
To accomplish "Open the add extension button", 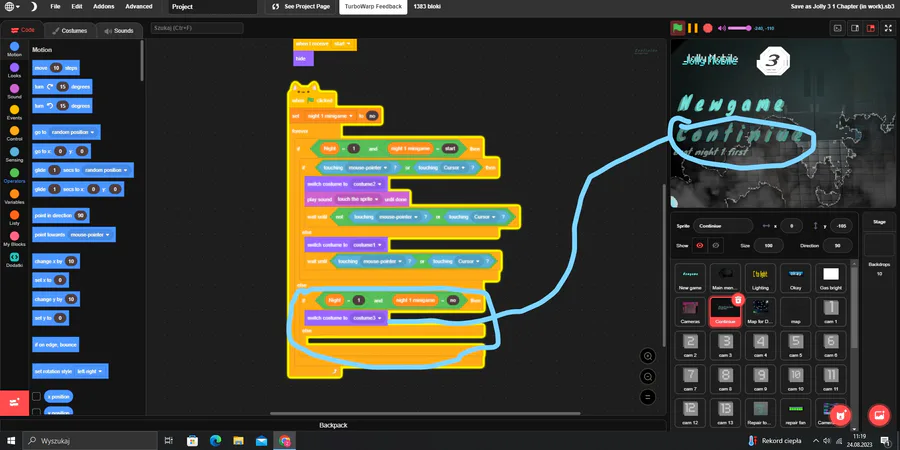I will pyautogui.click(x=14, y=403).
